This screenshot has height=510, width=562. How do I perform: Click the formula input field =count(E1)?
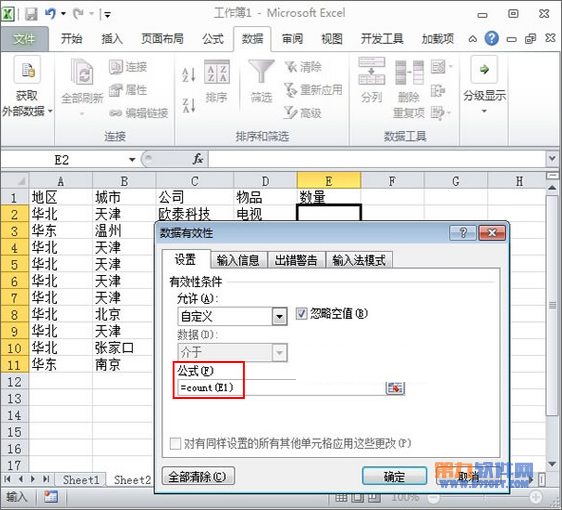282,388
